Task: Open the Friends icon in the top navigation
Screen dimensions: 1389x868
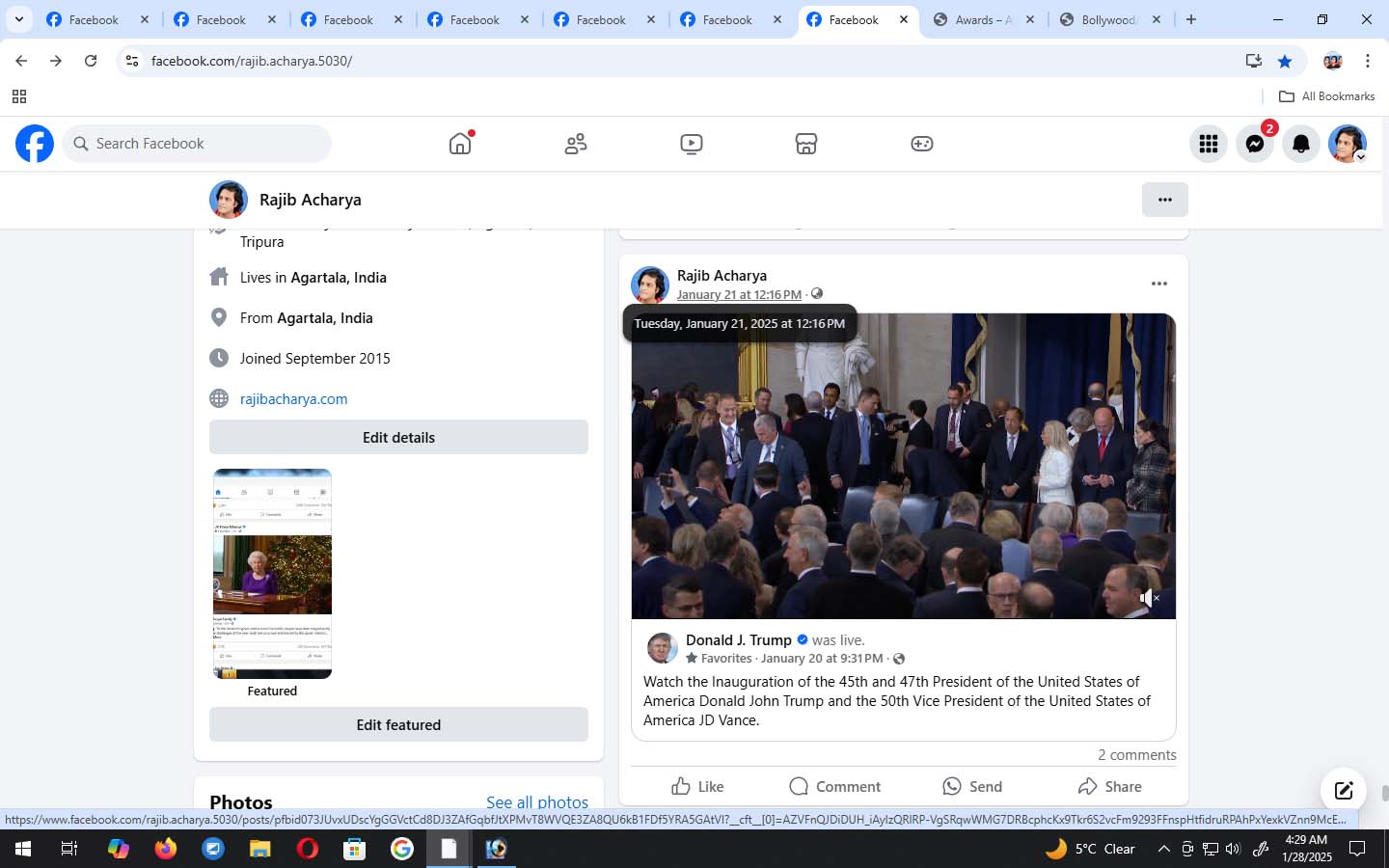Action: click(576, 144)
